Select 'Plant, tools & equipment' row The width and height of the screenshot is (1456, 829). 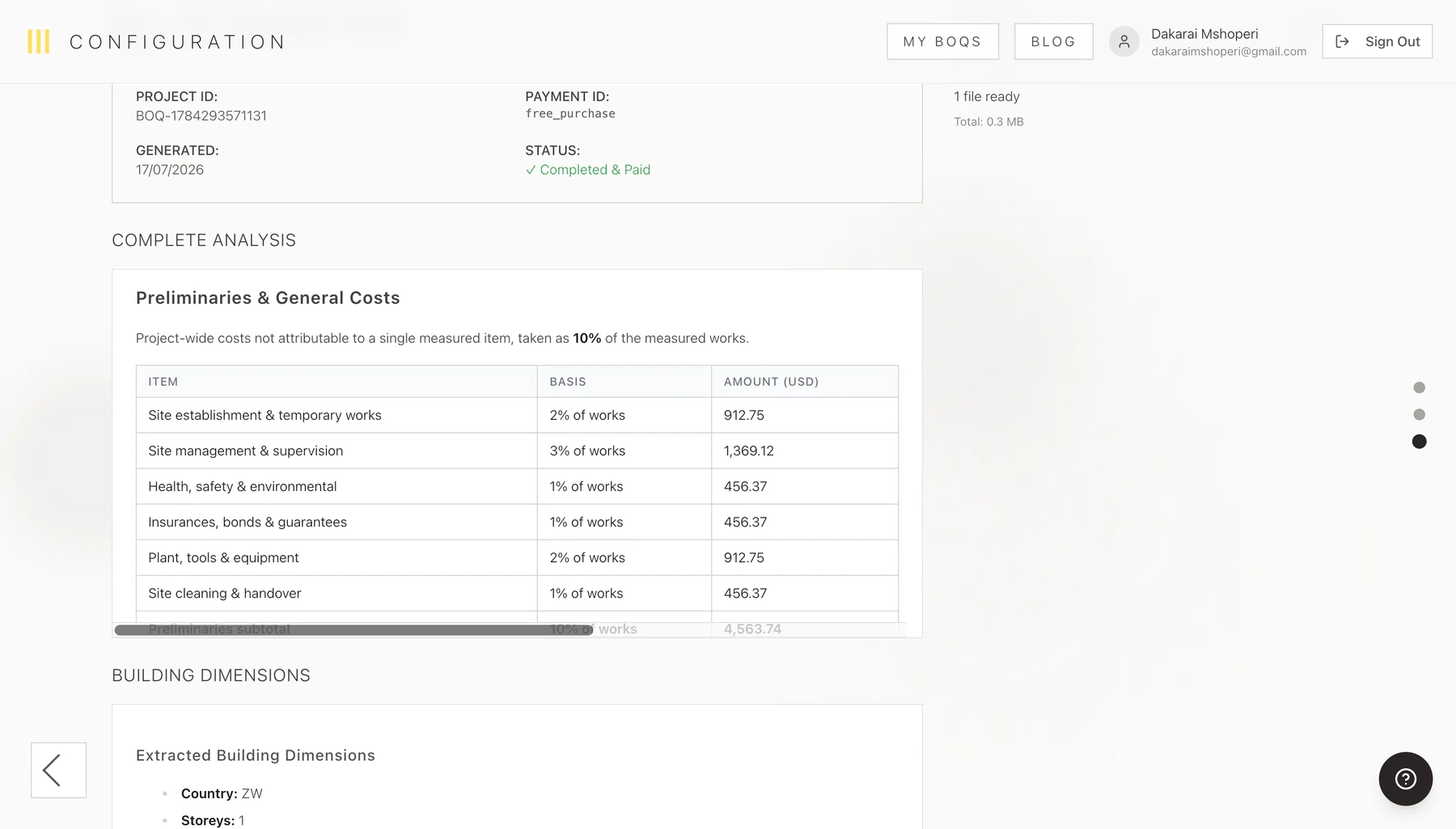coord(517,557)
